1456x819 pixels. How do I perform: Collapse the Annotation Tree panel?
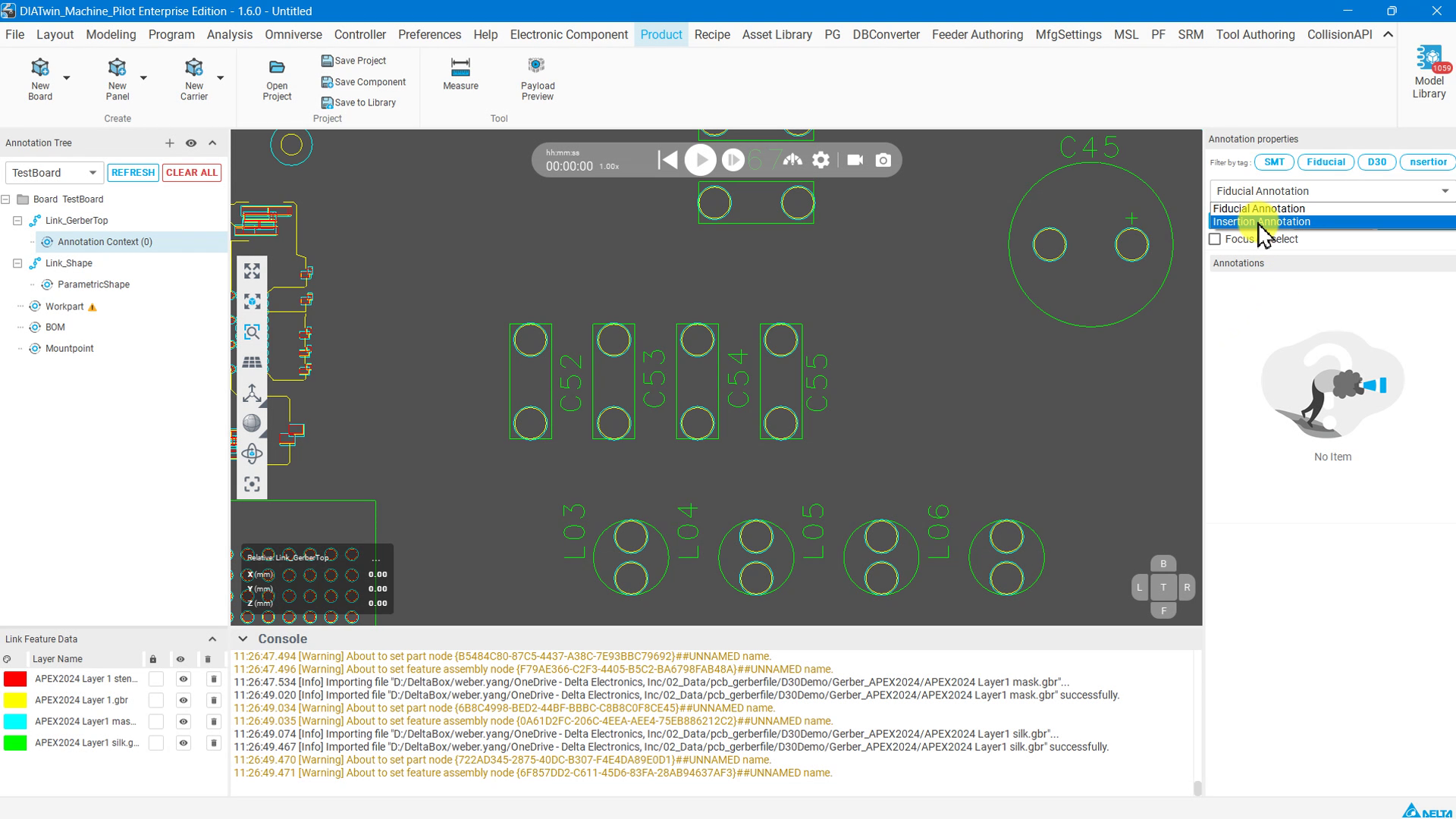point(212,143)
